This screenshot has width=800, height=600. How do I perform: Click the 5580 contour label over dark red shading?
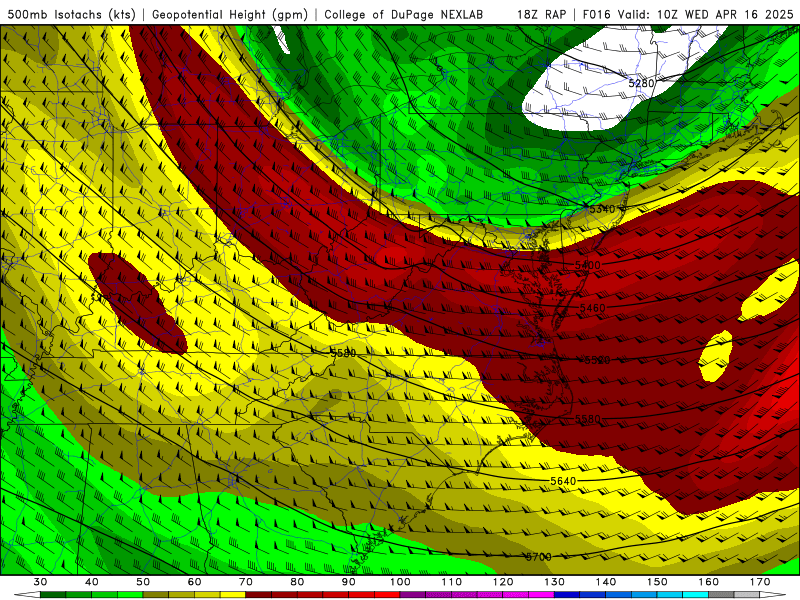click(588, 419)
